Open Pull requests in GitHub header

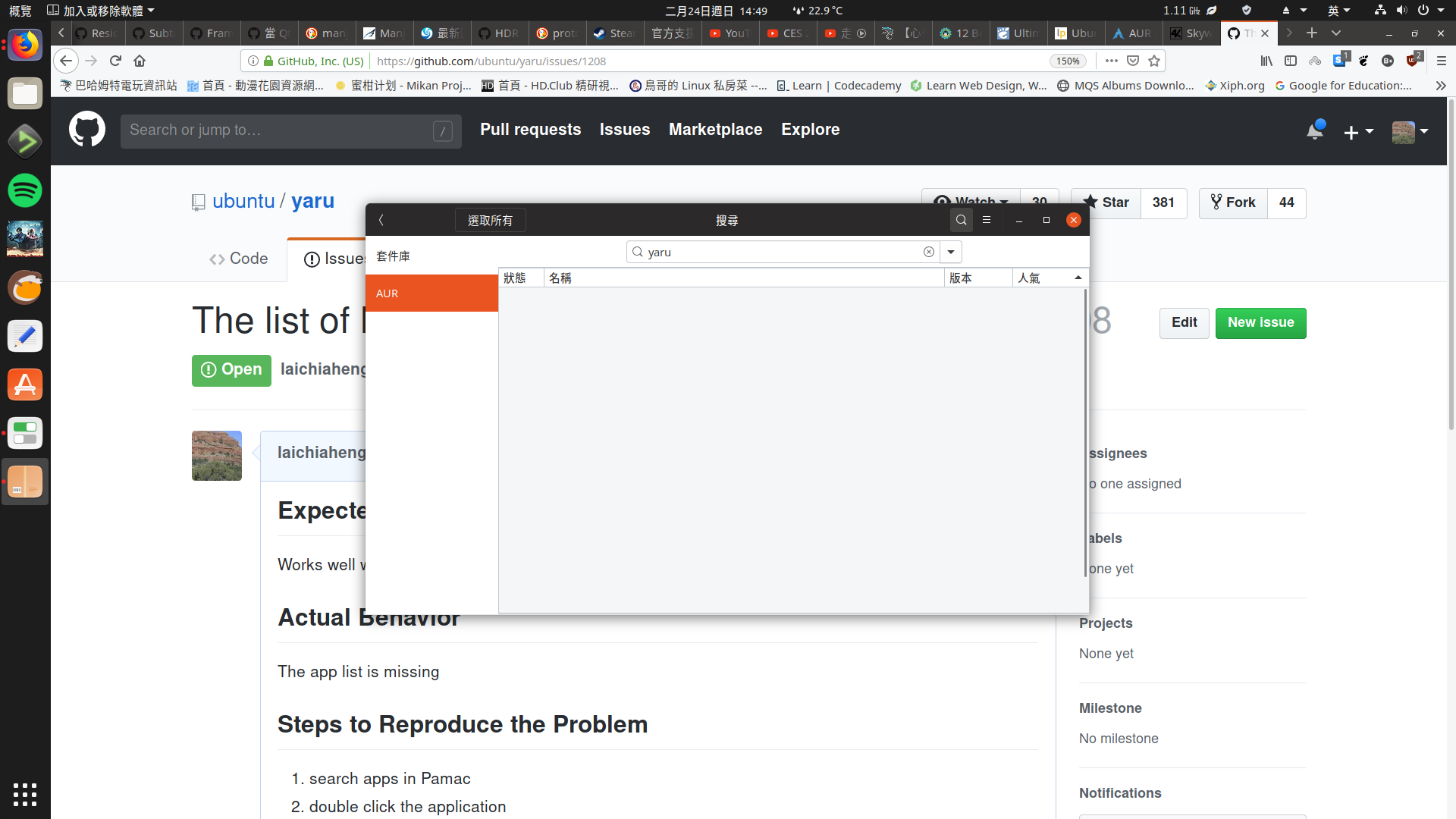[x=530, y=130]
